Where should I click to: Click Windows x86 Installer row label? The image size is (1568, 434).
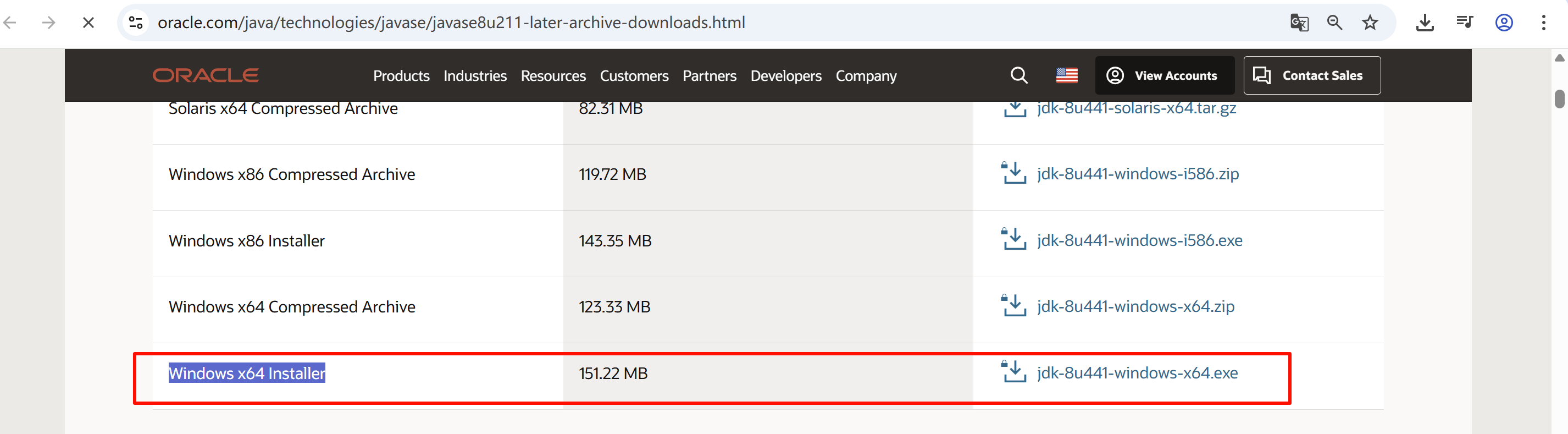[247, 241]
